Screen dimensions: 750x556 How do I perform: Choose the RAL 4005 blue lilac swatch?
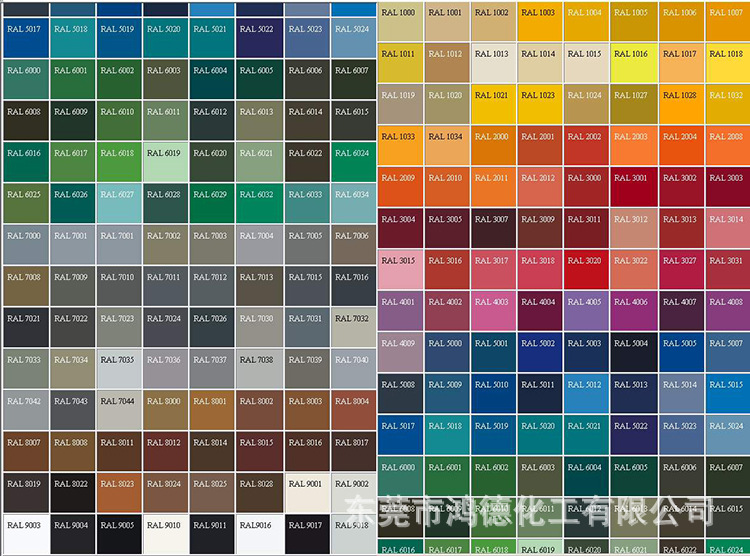point(586,311)
